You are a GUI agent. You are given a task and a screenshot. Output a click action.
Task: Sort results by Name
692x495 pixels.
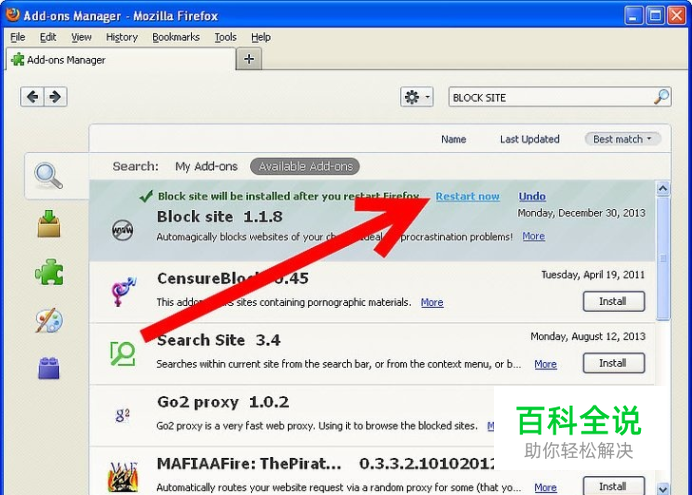point(453,139)
